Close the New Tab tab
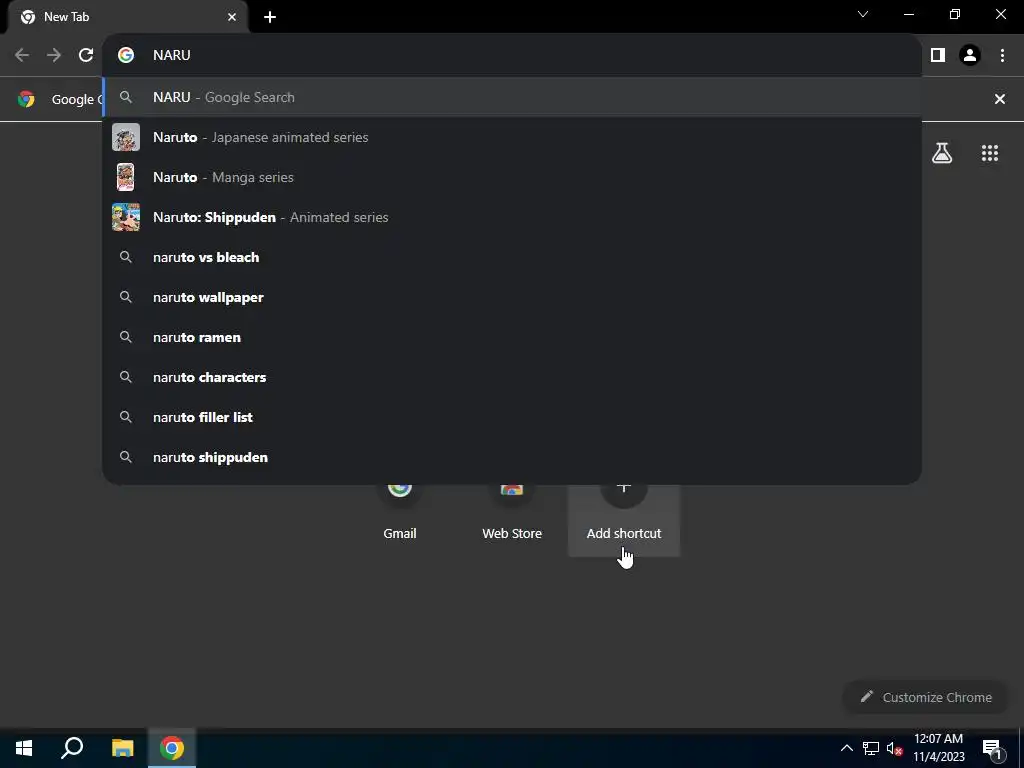 232,17
